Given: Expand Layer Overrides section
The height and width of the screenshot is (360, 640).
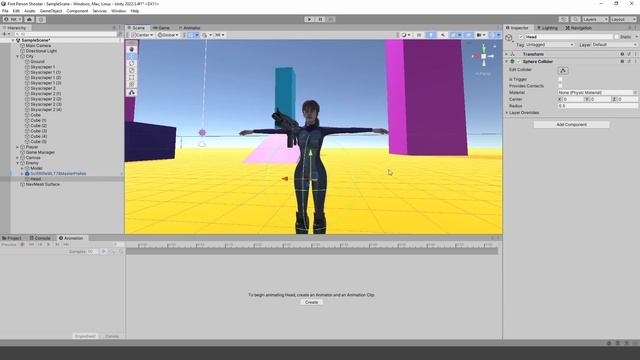Looking at the screenshot, I should [x=507, y=113].
